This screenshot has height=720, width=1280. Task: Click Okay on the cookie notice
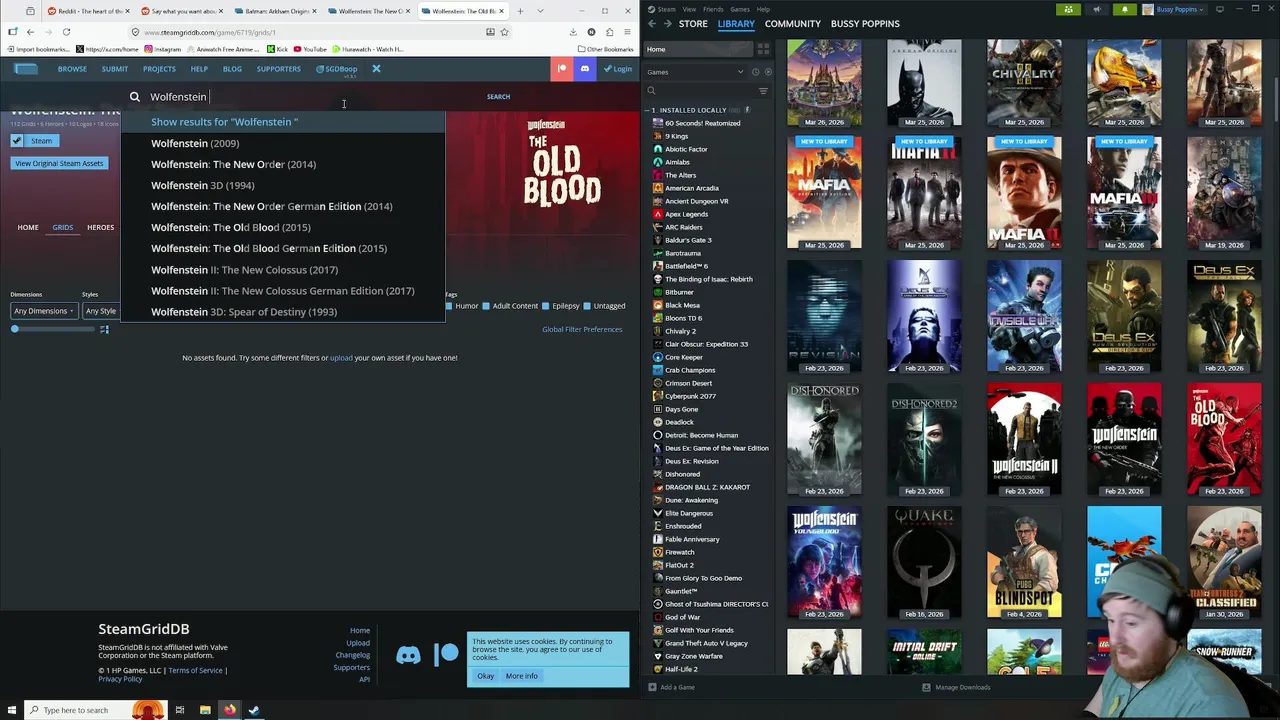click(x=485, y=676)
